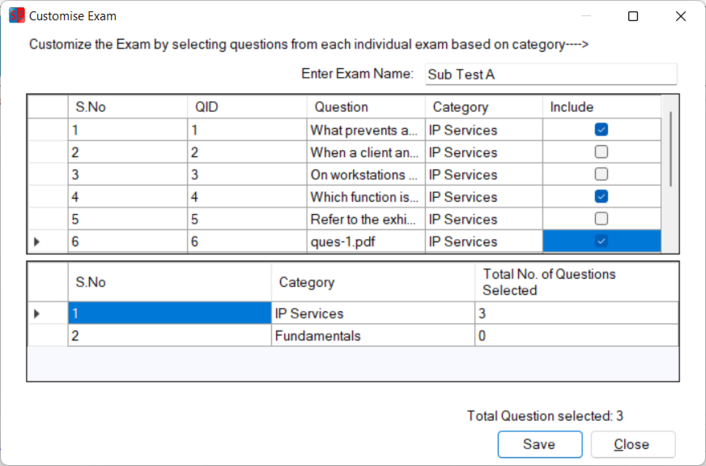Click the Include column header
706x466 pixels.
602,107
